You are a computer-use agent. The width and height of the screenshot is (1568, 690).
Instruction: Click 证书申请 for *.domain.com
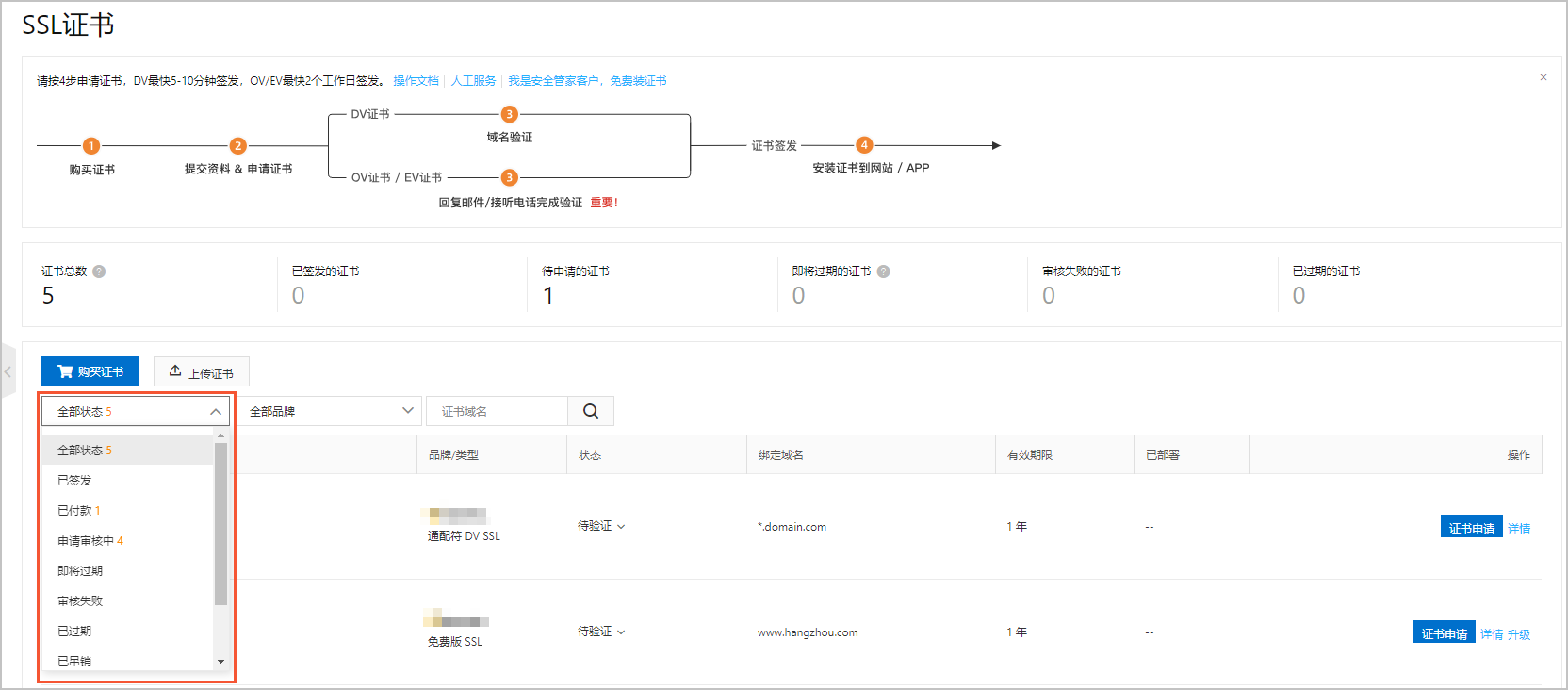click(1471, 526)
